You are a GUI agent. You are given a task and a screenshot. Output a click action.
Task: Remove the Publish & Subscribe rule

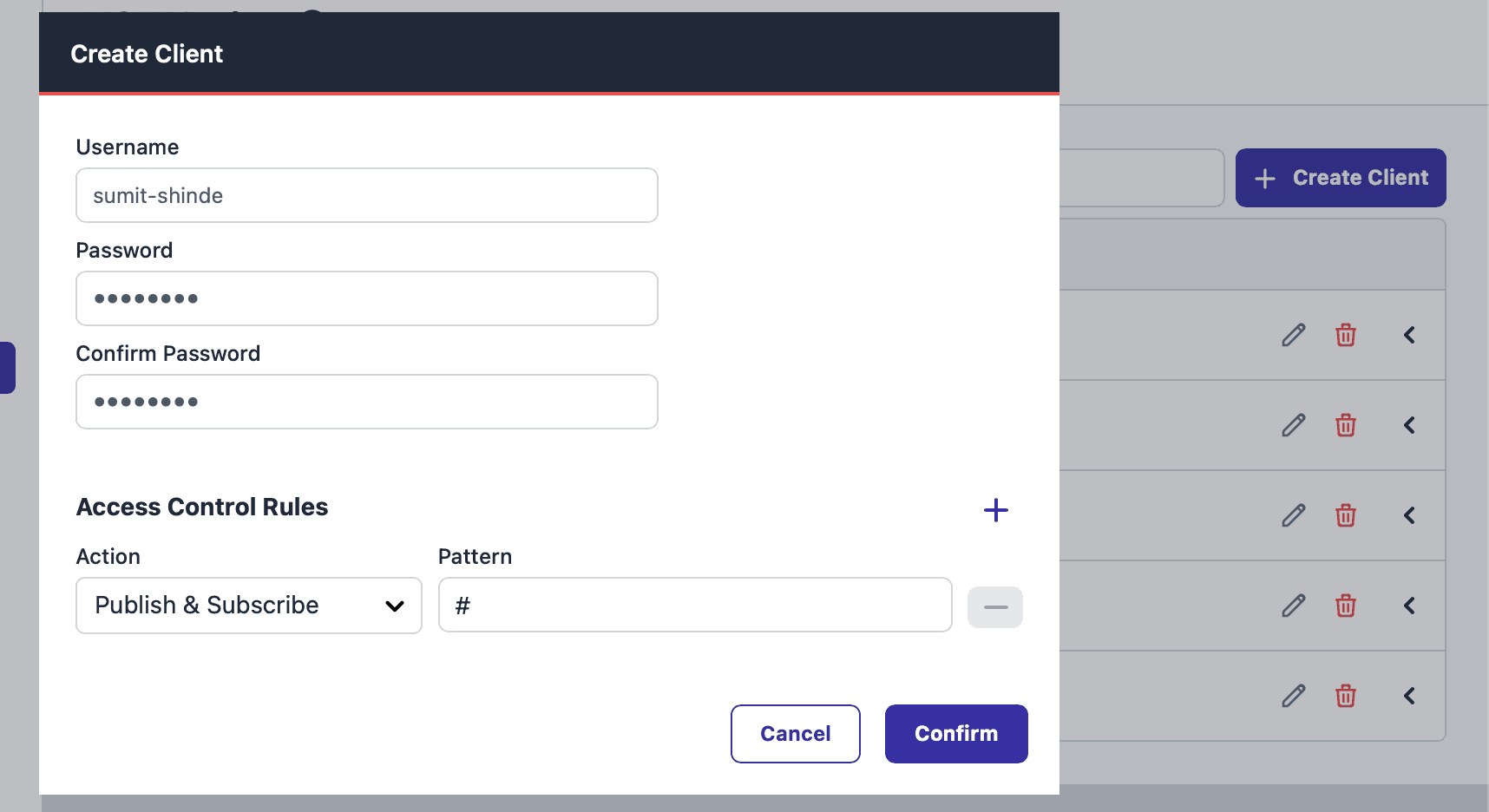(994, 606)
